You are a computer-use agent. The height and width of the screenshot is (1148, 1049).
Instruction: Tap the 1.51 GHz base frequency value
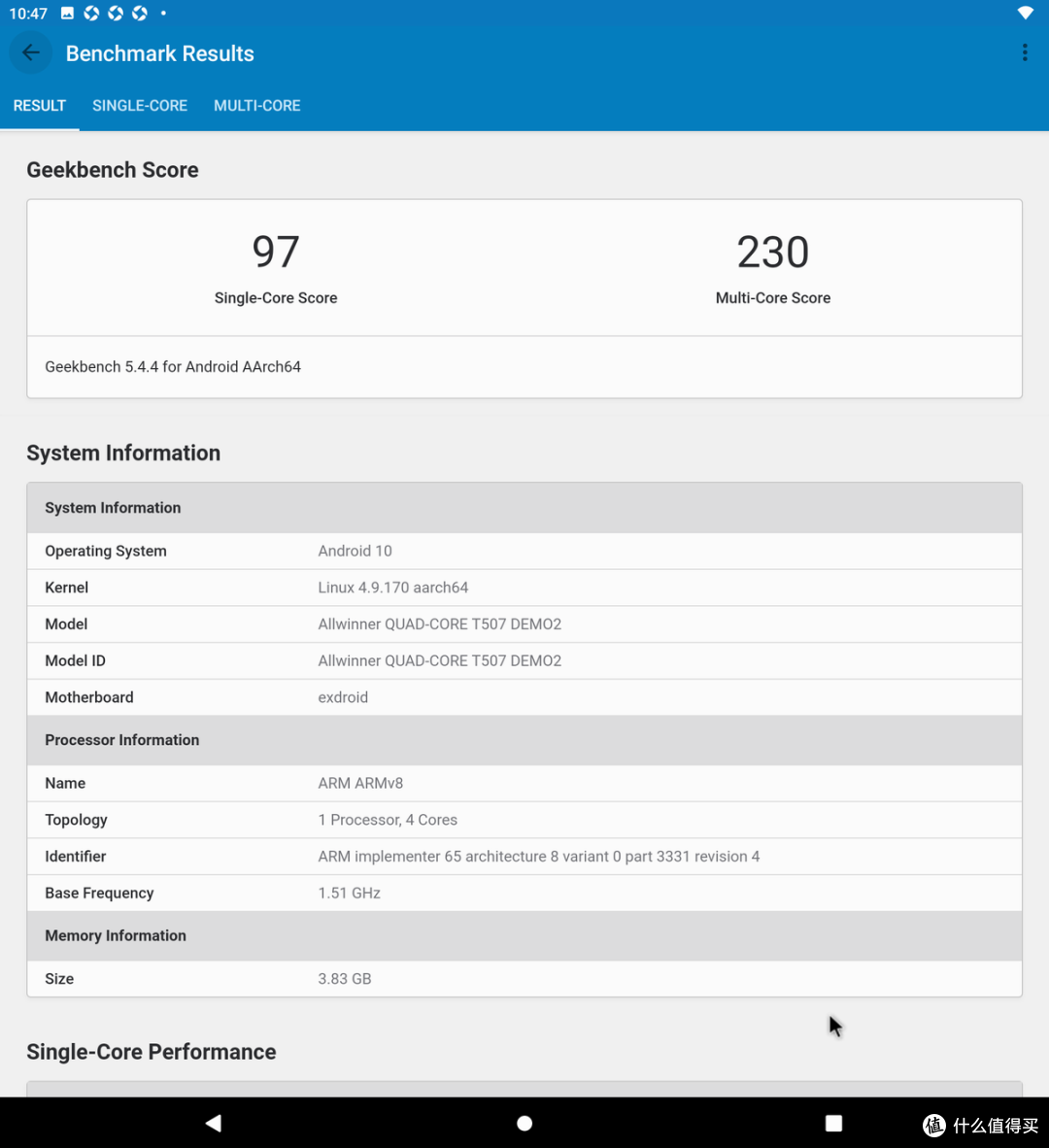(349, 893)
